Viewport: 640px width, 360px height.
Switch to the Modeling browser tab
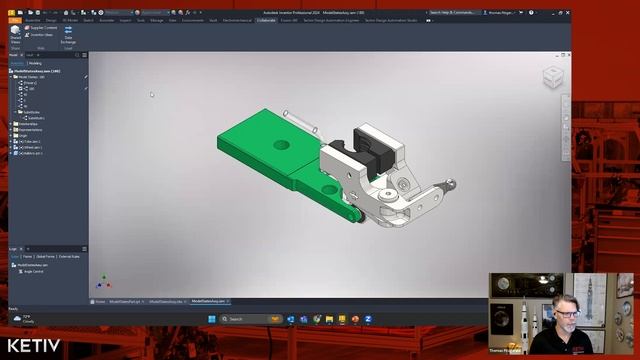35,63
